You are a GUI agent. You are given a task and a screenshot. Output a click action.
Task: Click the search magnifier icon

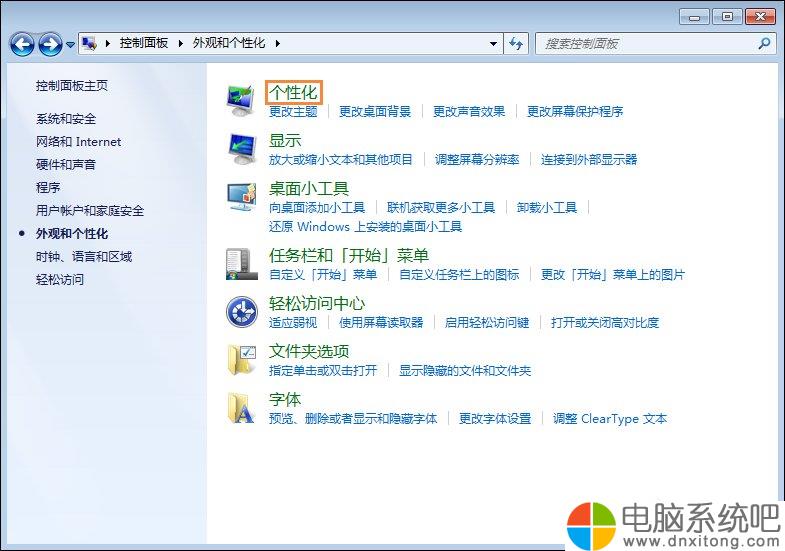764,44
